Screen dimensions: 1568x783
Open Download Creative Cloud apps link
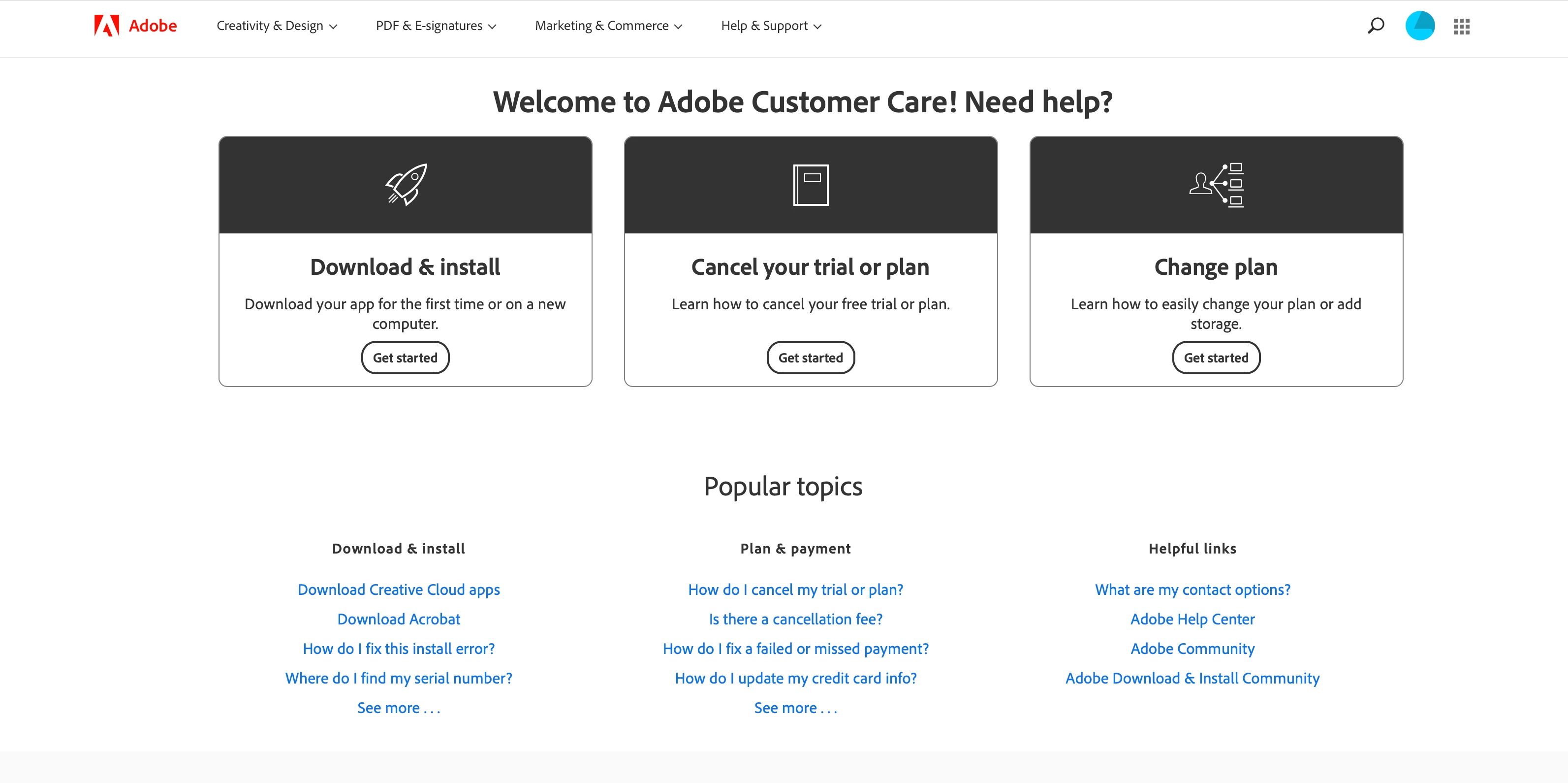(399, 589)
